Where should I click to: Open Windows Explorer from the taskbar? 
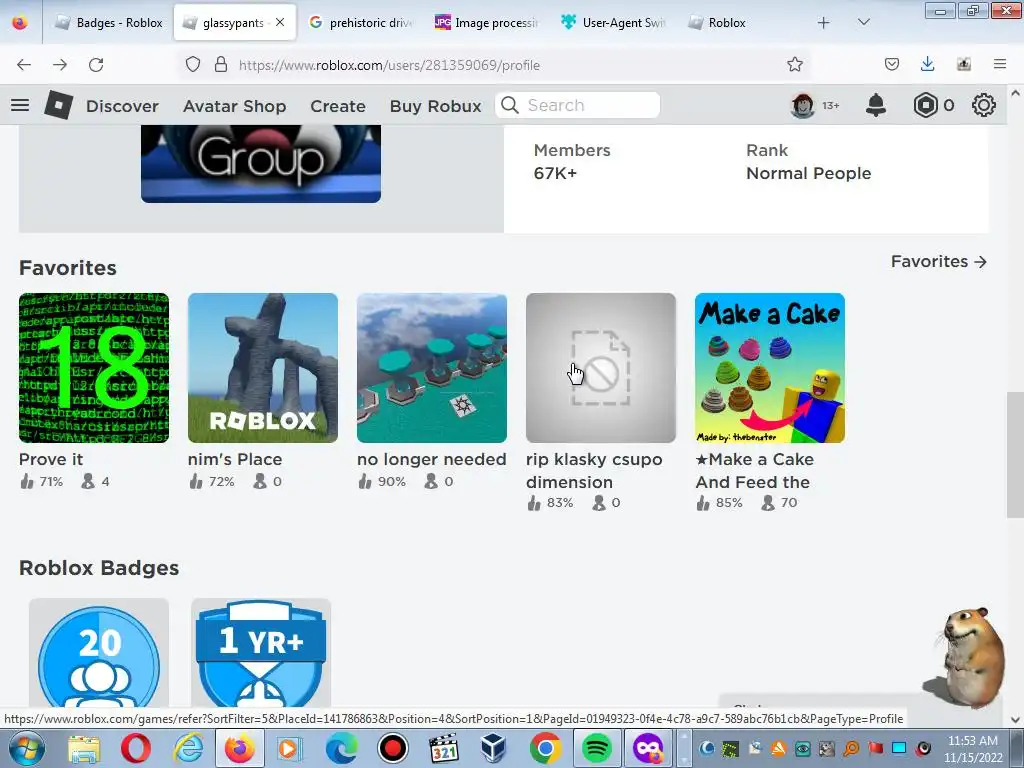(84, 748)
